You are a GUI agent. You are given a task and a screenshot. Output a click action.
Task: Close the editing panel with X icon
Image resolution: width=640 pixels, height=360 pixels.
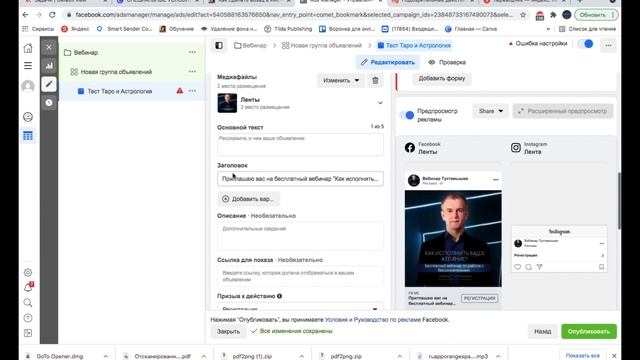point(49,47)
